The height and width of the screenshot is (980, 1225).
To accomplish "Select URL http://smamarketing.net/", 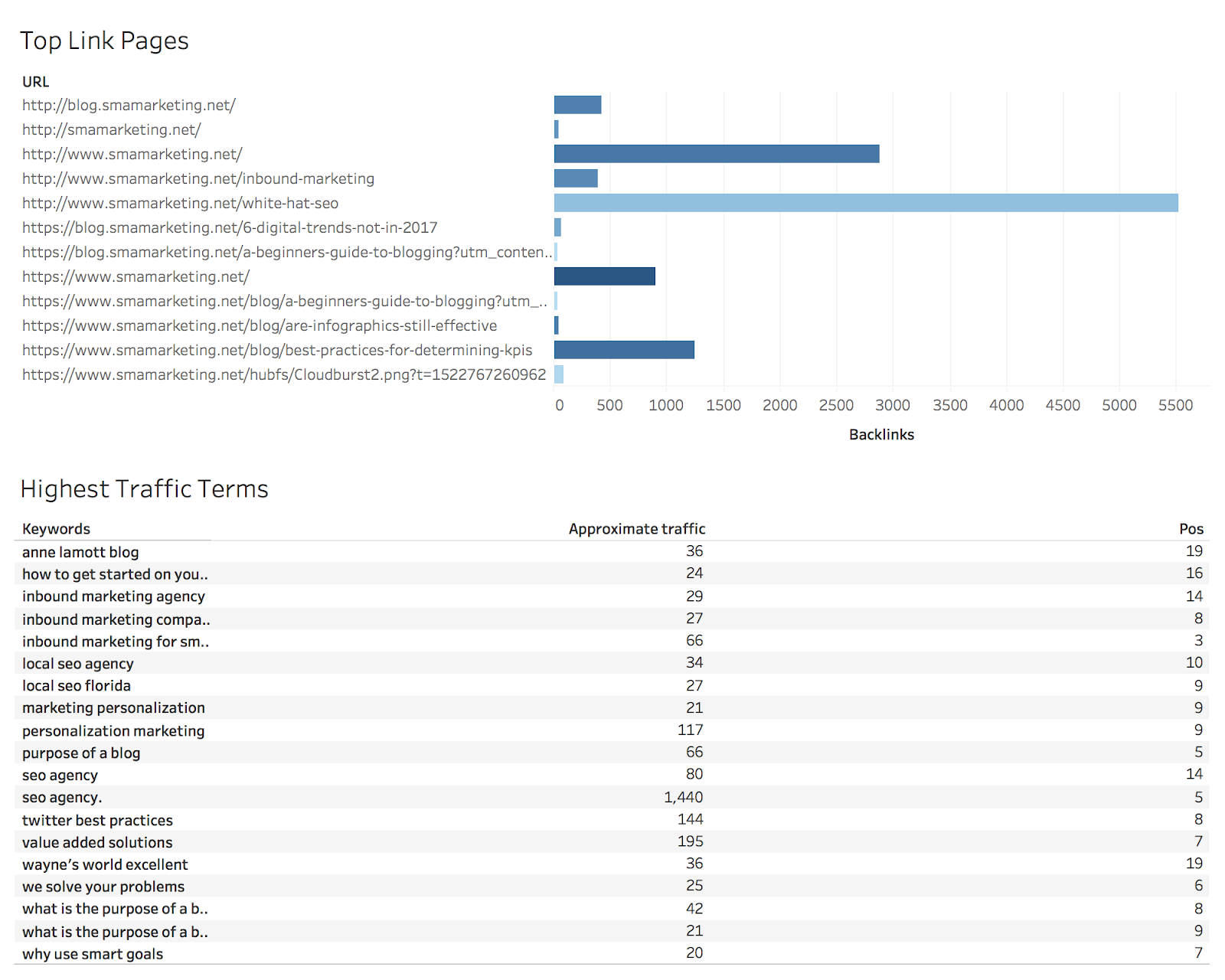I will point(112,129).
